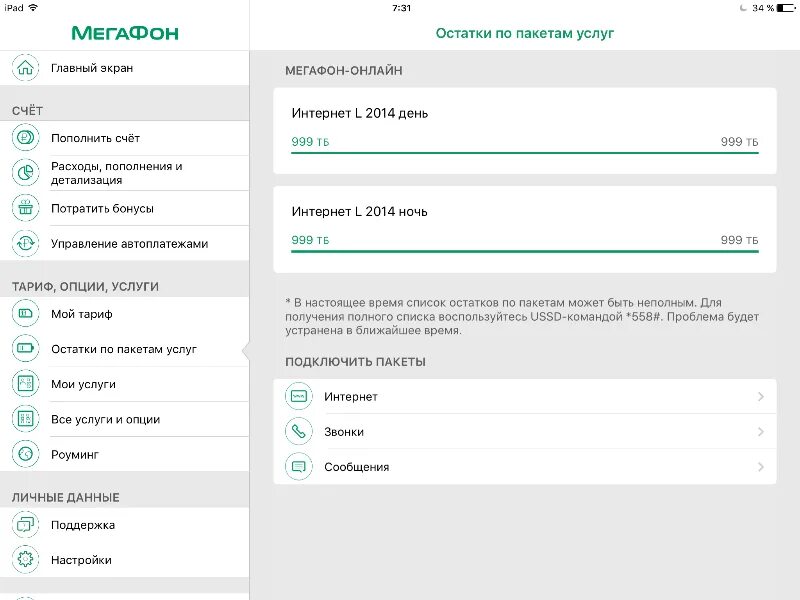
Task: Tap the 7:31 clock in status bar
Action: (402, 8)
